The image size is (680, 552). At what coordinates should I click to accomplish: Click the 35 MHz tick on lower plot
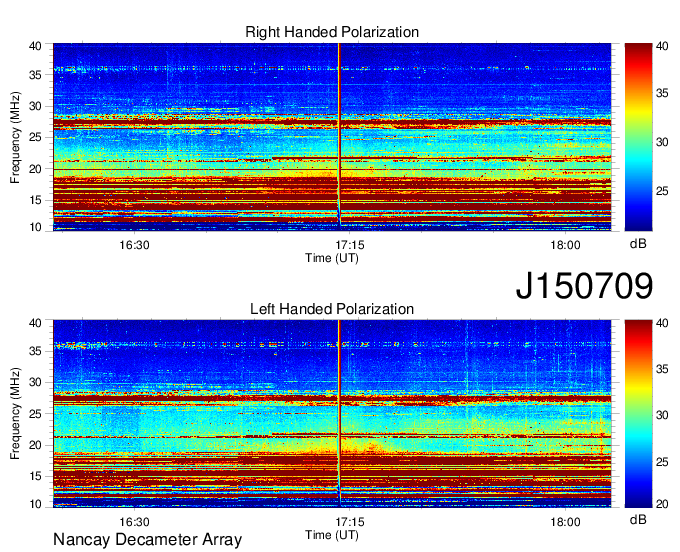(35, 351)
